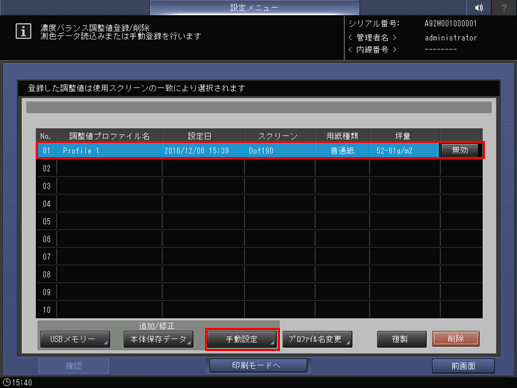
Task: Click the clock showing 15:40
Action: click(18, 382)
